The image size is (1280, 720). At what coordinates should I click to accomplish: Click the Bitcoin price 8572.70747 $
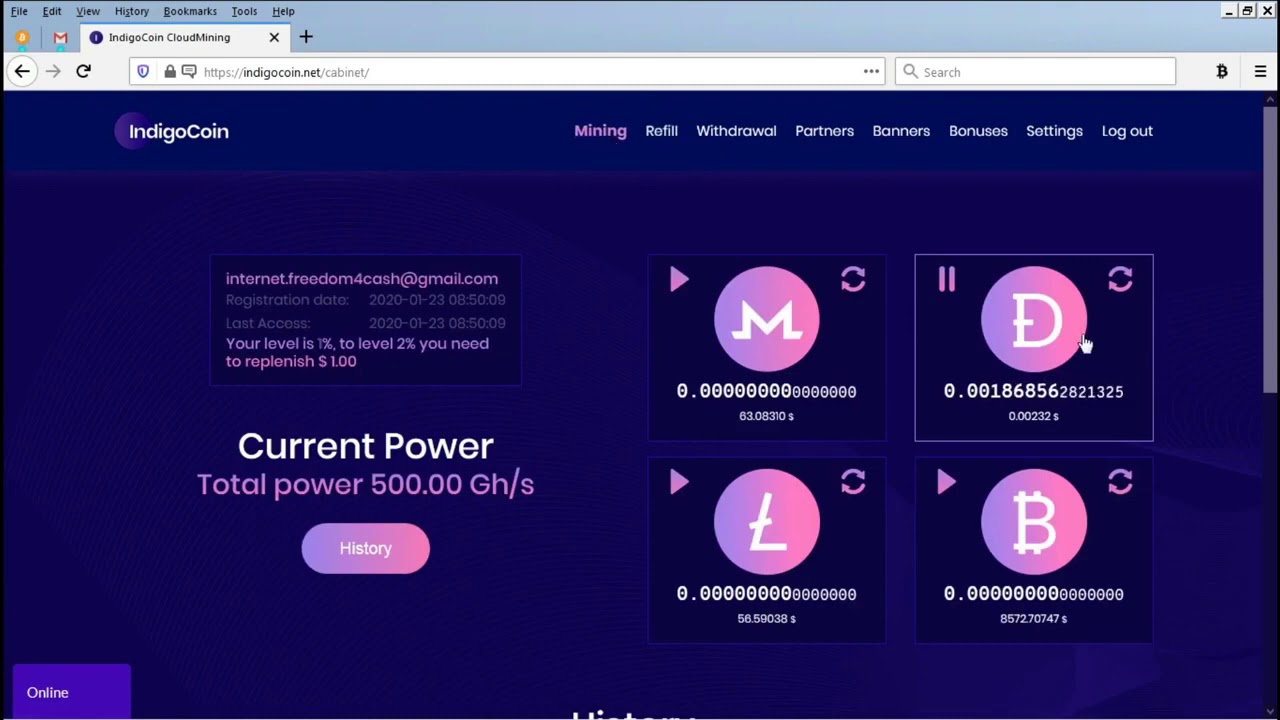(x=1034, y=619)
